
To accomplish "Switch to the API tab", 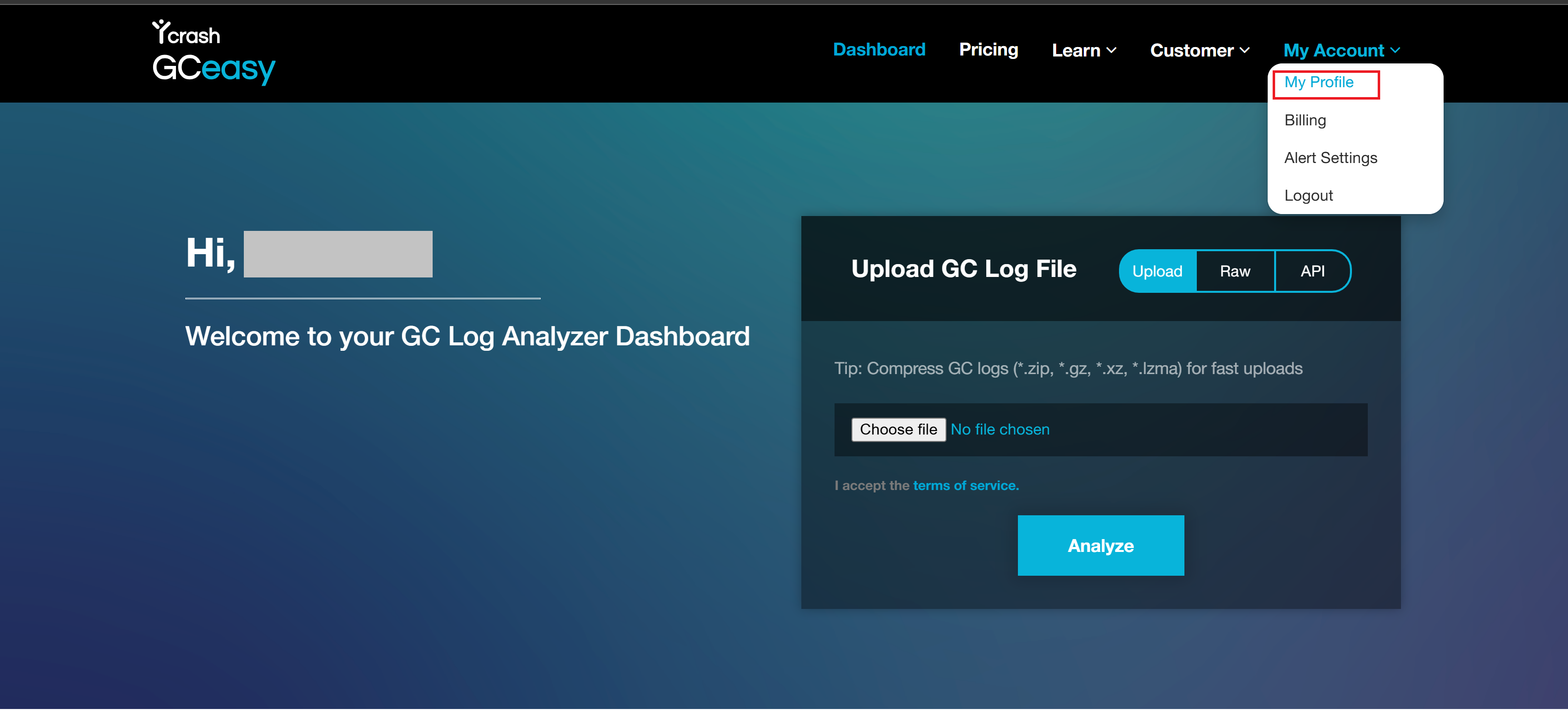I will pos(1312,271).
